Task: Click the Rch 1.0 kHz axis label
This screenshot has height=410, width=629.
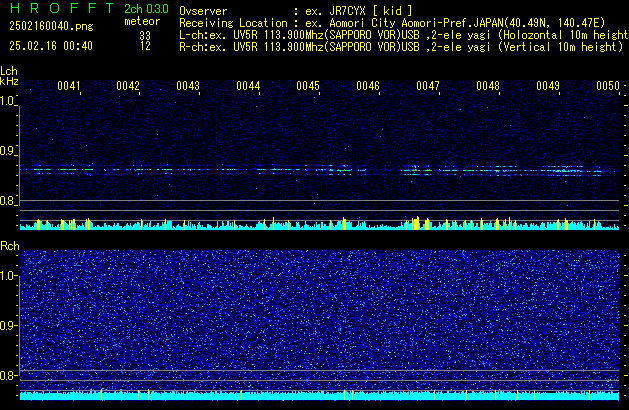Action: point(8,276)
